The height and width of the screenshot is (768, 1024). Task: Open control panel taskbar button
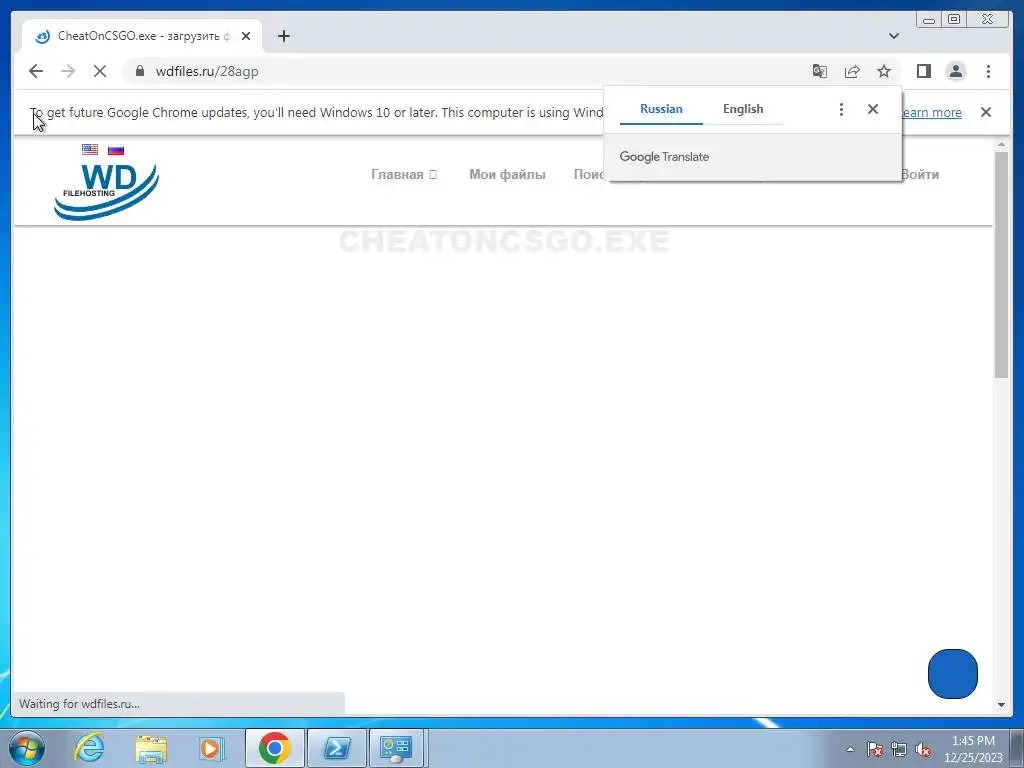(x=398, y=748)
